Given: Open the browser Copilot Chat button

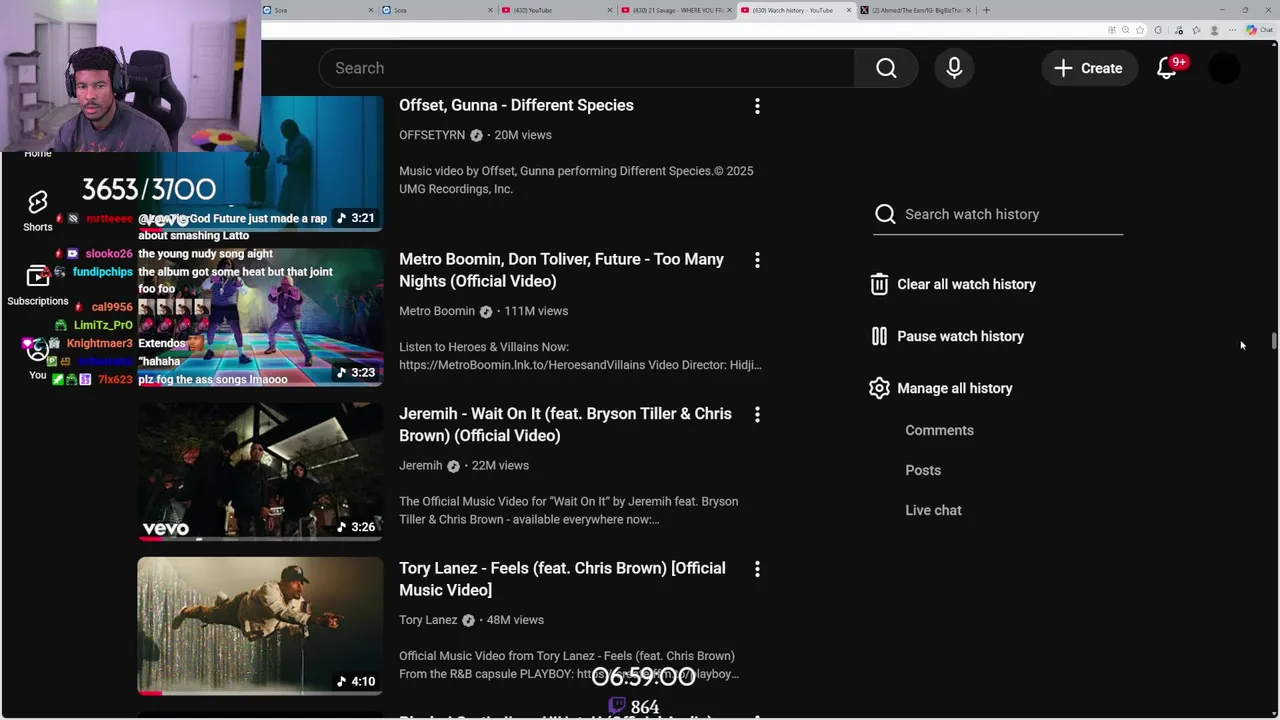Looking at the screenshot, I should coord(1259,30).
